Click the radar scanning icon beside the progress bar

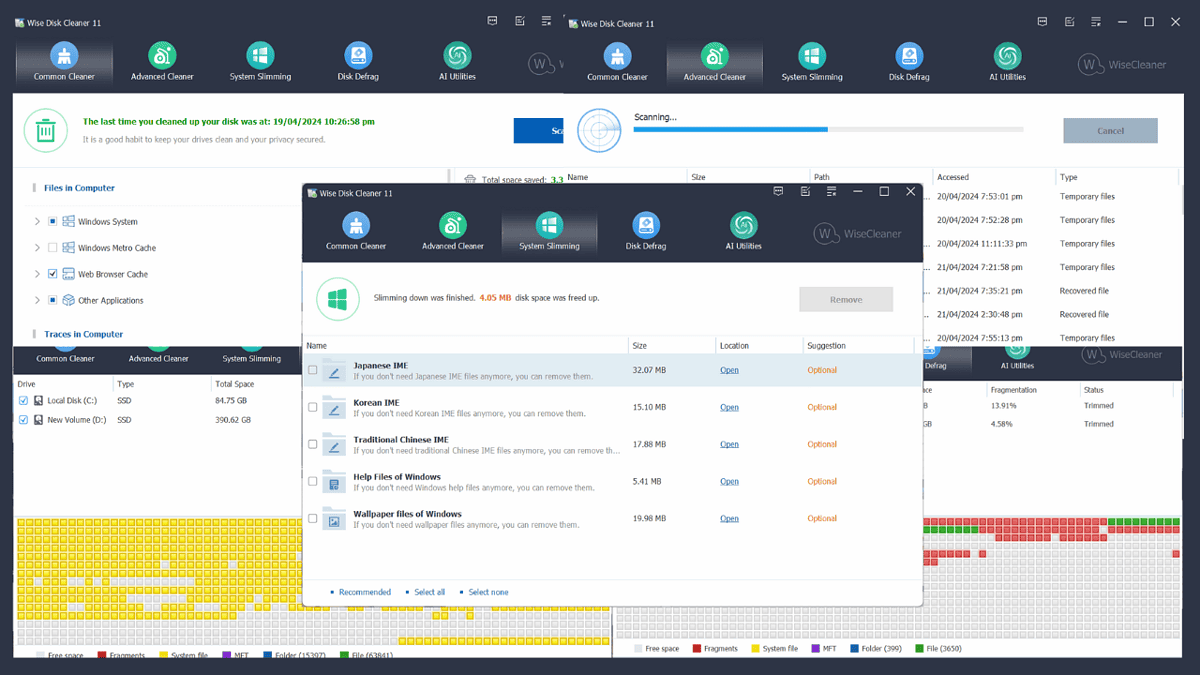coord(599,129)
